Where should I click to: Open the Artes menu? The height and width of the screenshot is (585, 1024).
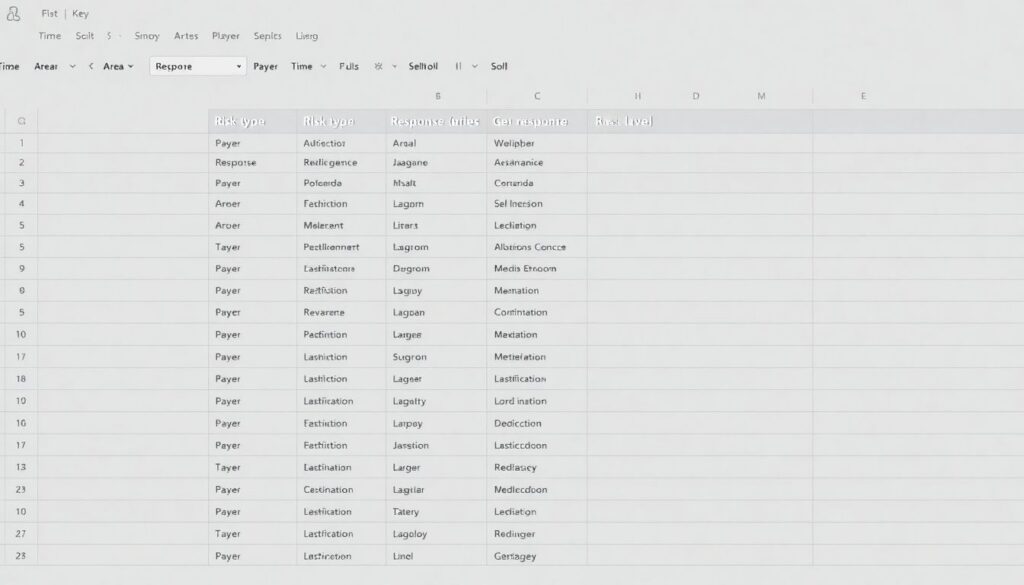(186, 36)
